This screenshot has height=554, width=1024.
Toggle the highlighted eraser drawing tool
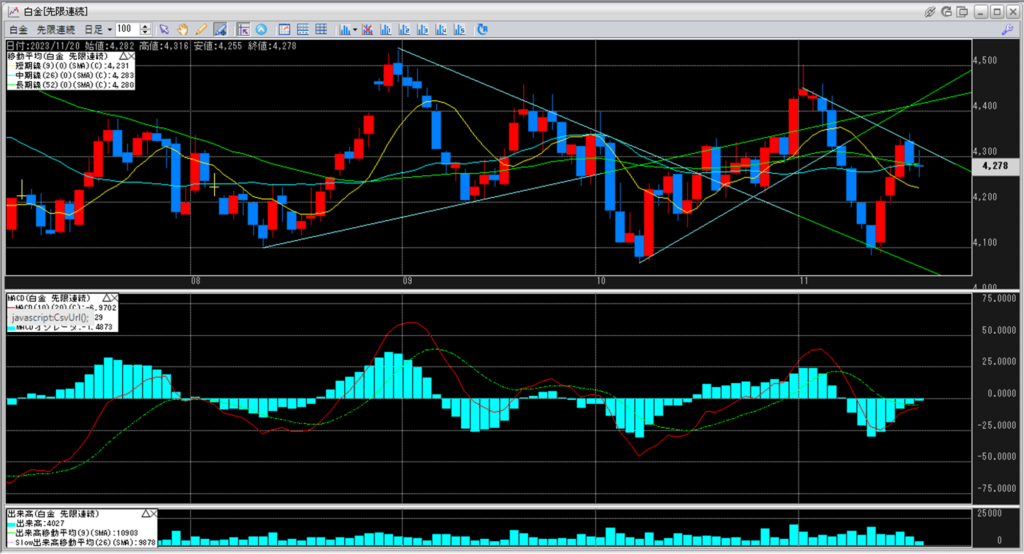coord(220,29)
